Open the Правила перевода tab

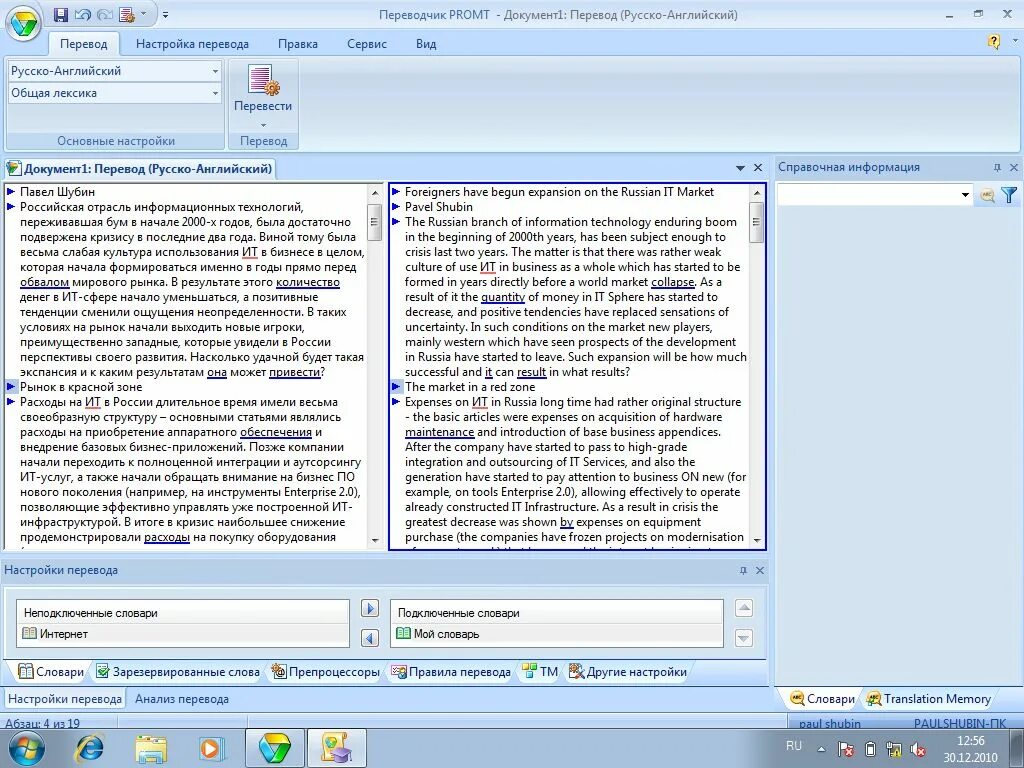(451, 671)
